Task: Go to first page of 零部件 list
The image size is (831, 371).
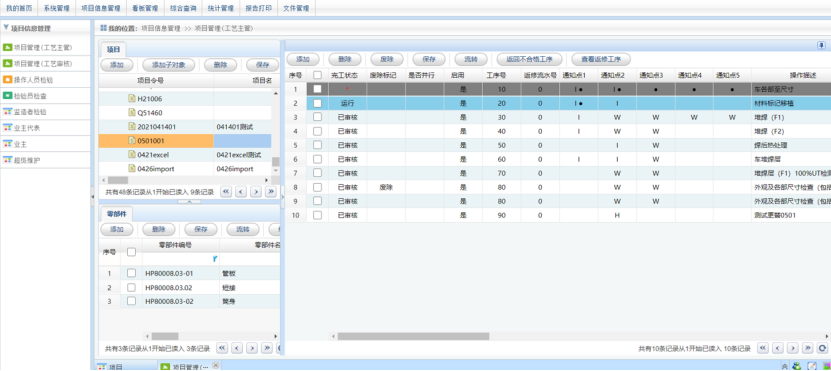Action: pyautogui.click(x=222, y=348)
